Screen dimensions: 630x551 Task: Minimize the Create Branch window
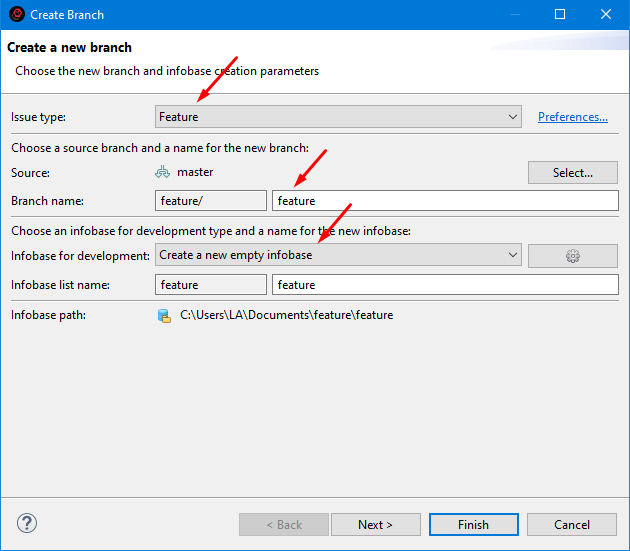click(514, 15)
